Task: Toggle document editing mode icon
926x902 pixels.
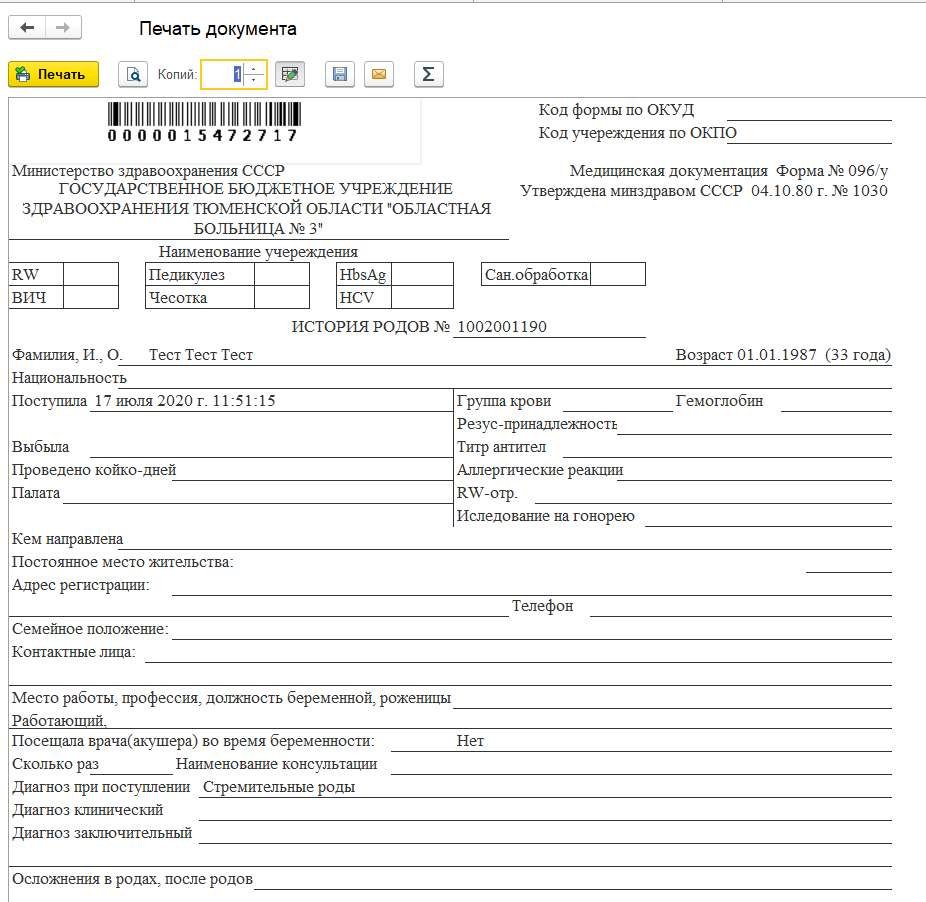Action: 290,75
